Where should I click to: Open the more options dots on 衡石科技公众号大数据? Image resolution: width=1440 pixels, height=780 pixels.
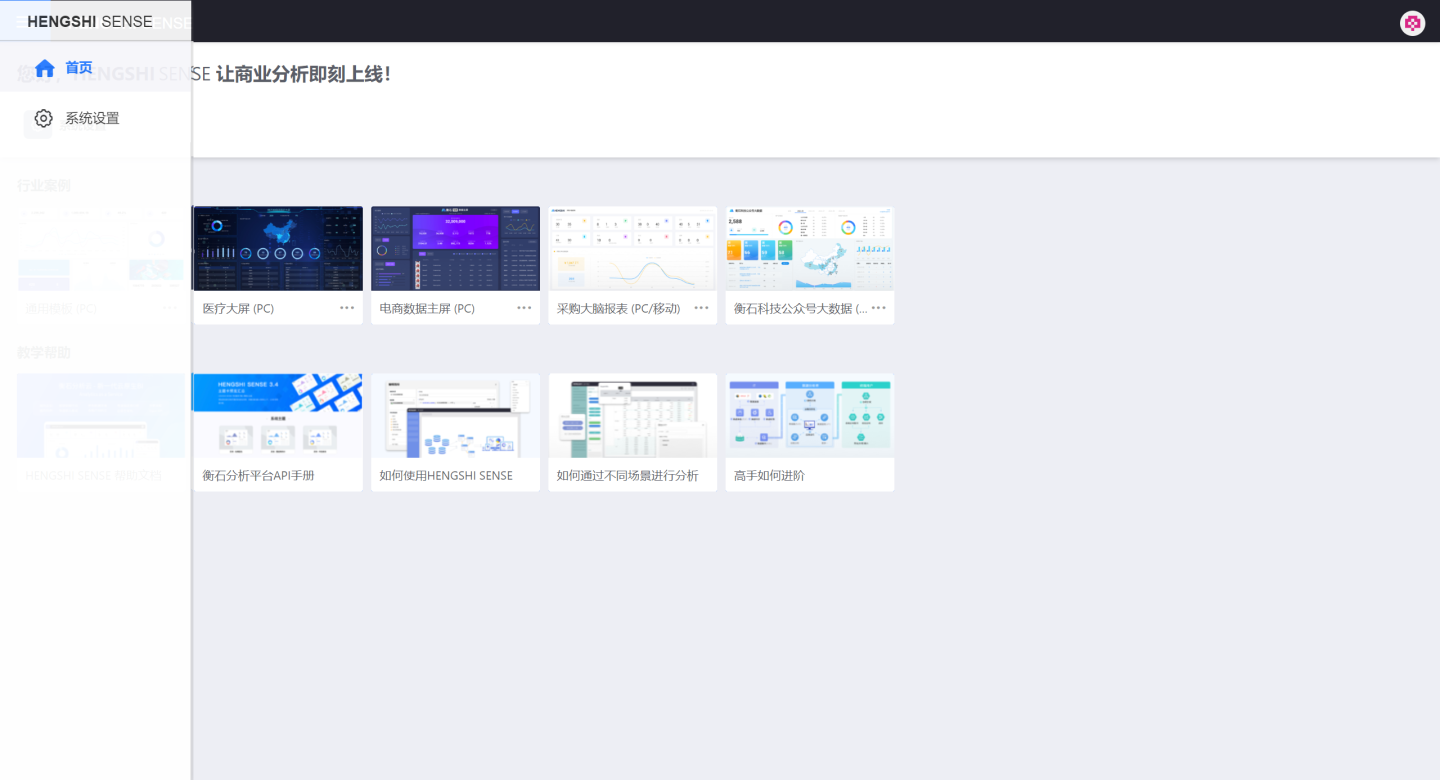pyautogui.click(x=878, y=308)
